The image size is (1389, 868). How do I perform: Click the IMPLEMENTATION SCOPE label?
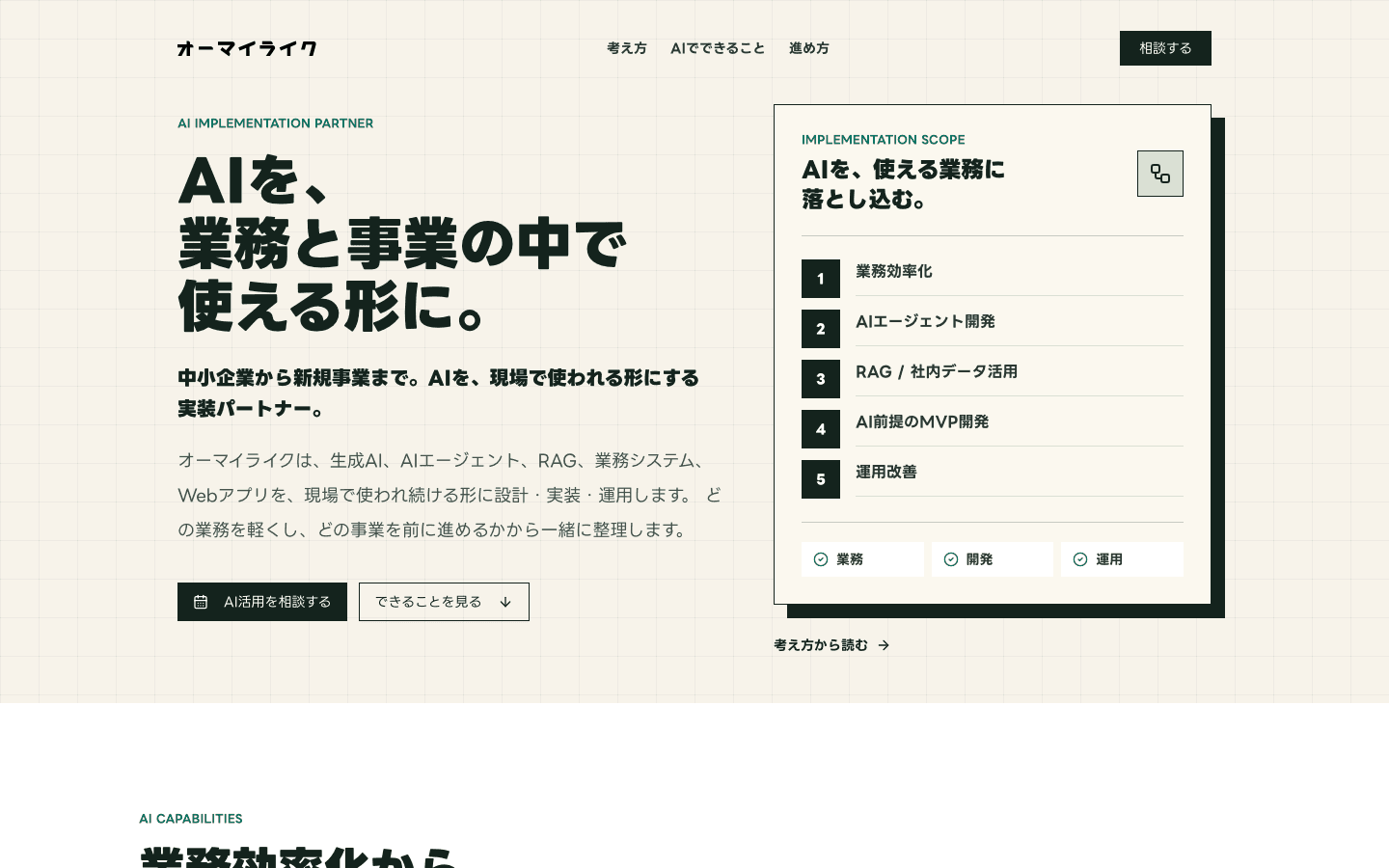tap(884, 140)
